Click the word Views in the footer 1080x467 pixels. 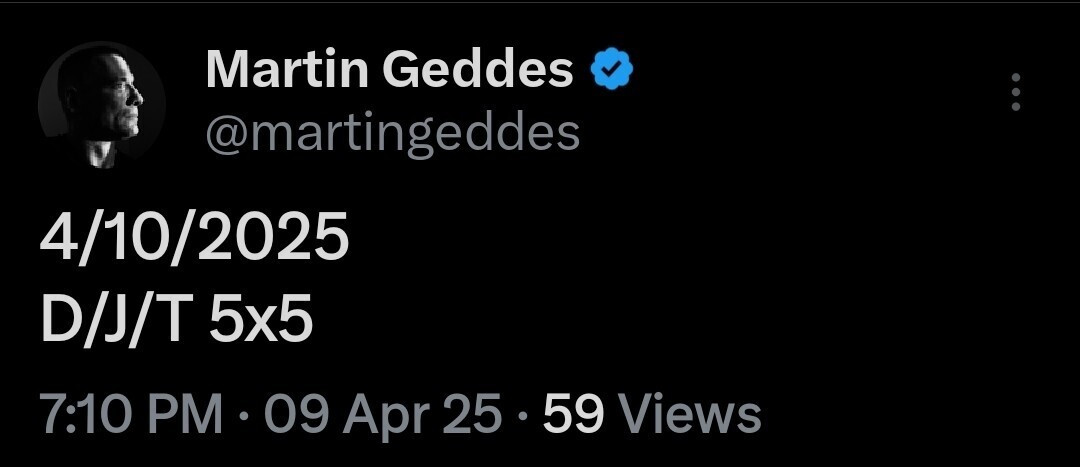689,413
